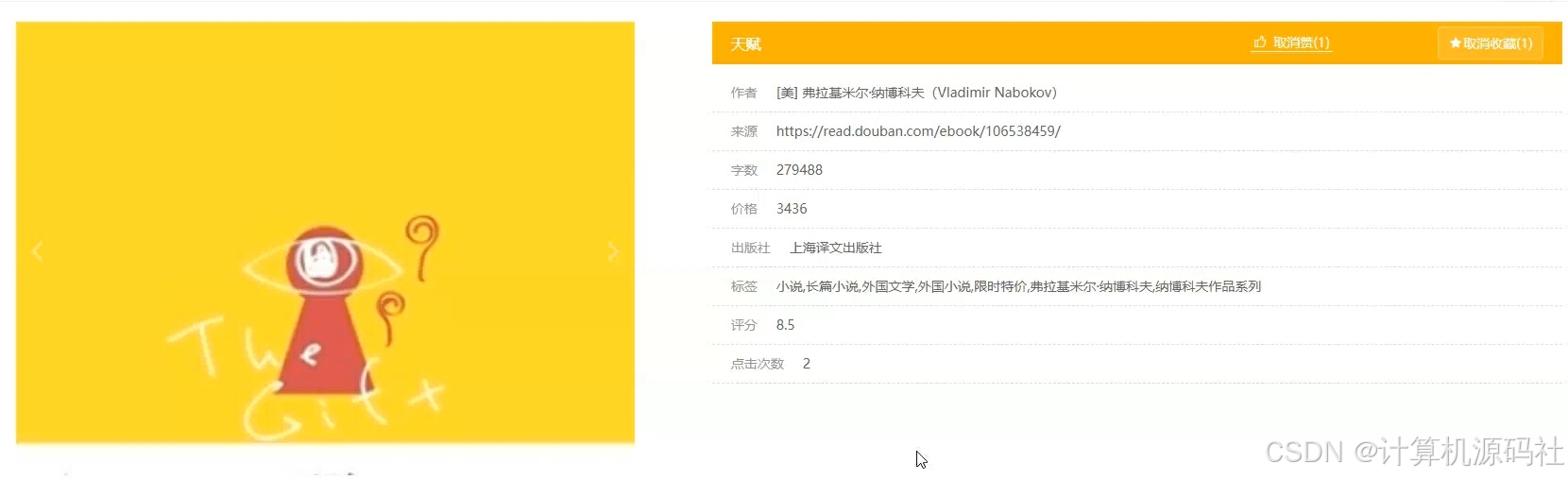This screenshot has height=480, width=1568.
Task: Click the 评分 field label
Action: click(x=744, y=325)
